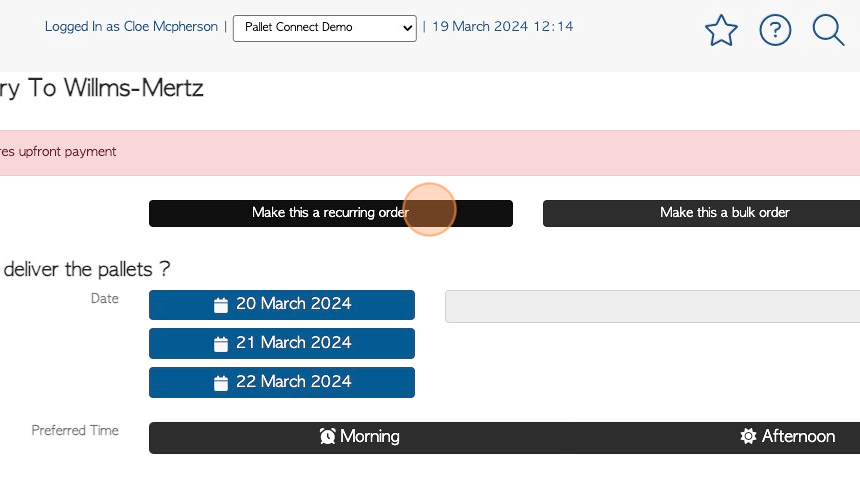Screen dimensions: 860x480
Task: Click the pink upfront payment alert banner
Action: point(430,153)
